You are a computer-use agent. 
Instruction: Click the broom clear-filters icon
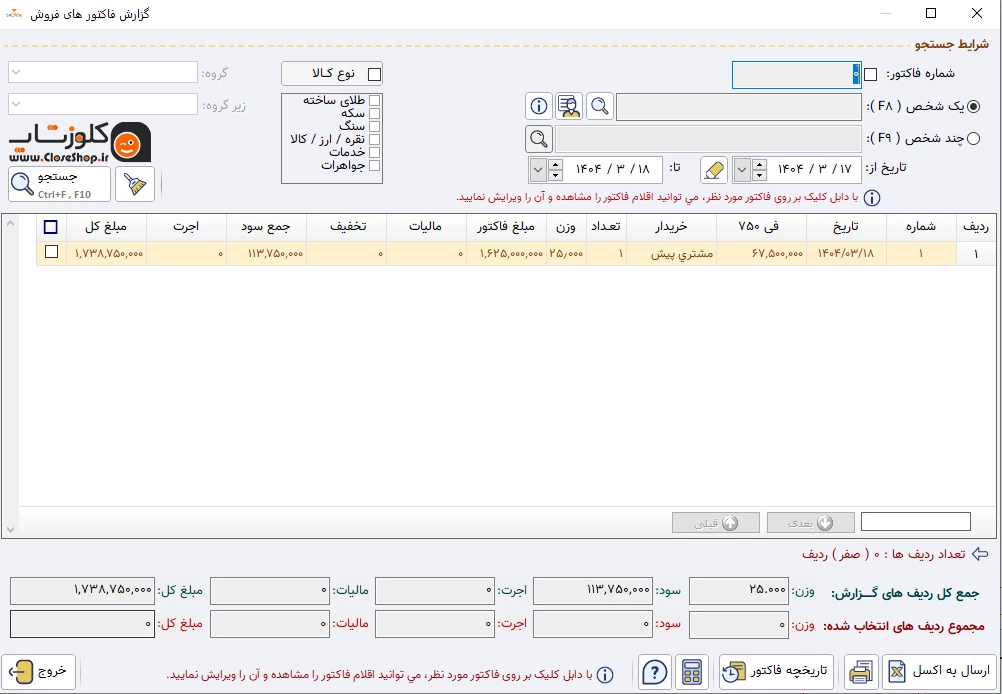[x=135, y=184]
